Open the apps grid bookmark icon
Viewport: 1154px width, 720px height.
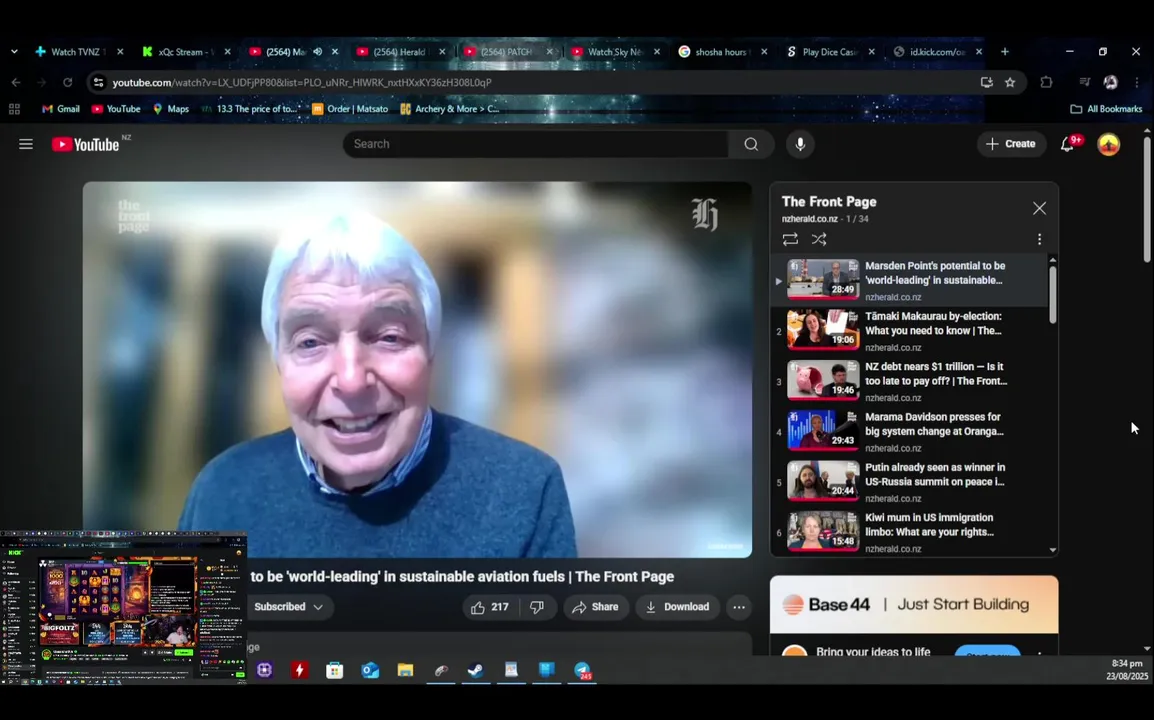tap(14, 109)
